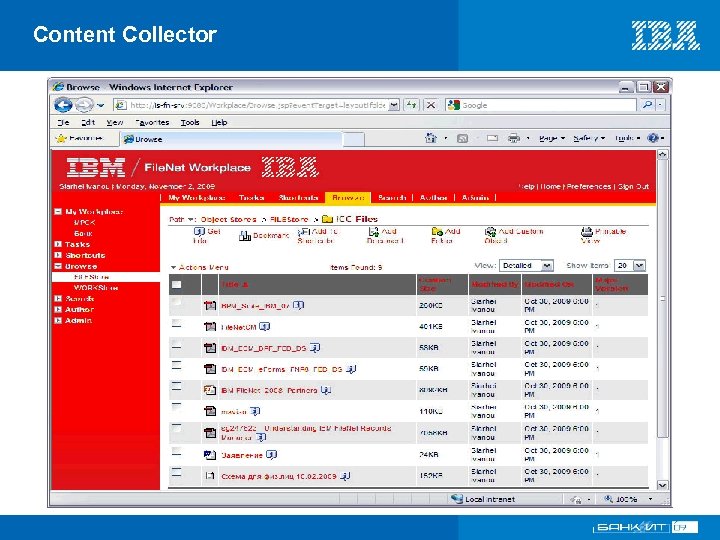Click the Add to Shortcuts icon
Screen dimensions: 720x540
304,232
